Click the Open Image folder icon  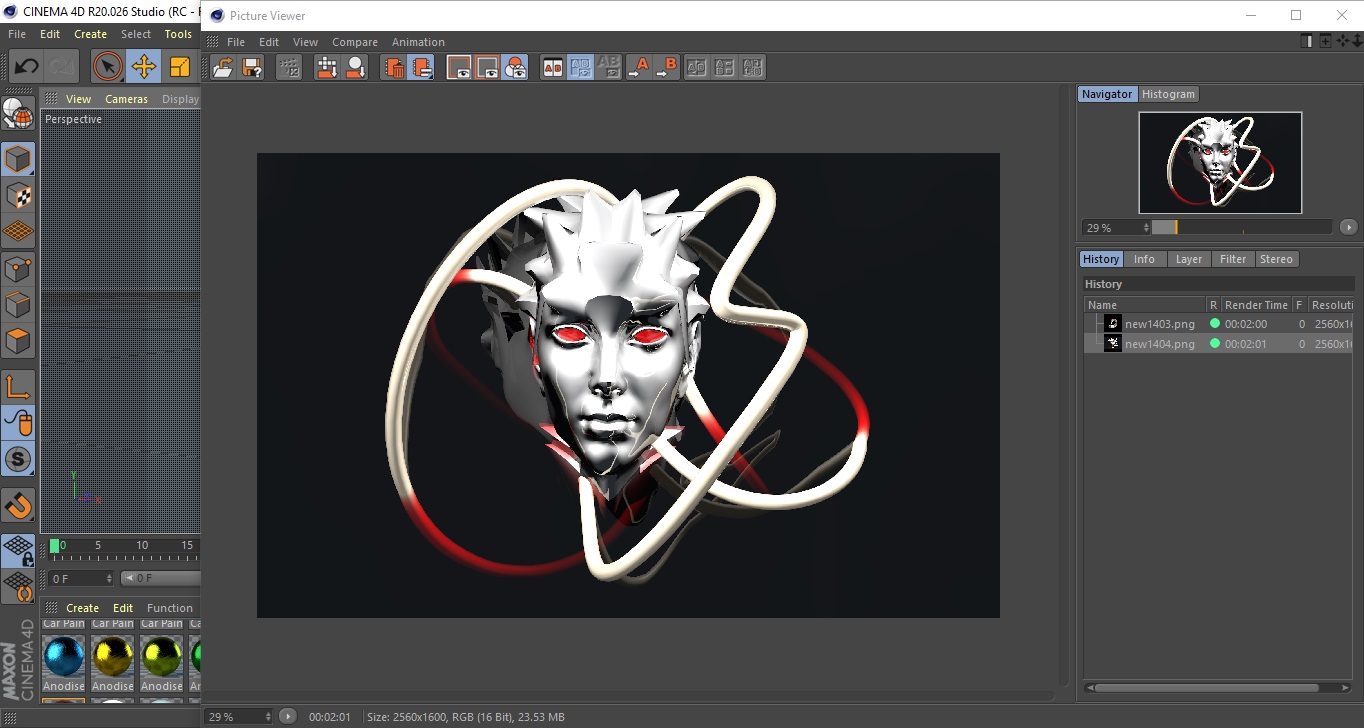coord(224,68)
